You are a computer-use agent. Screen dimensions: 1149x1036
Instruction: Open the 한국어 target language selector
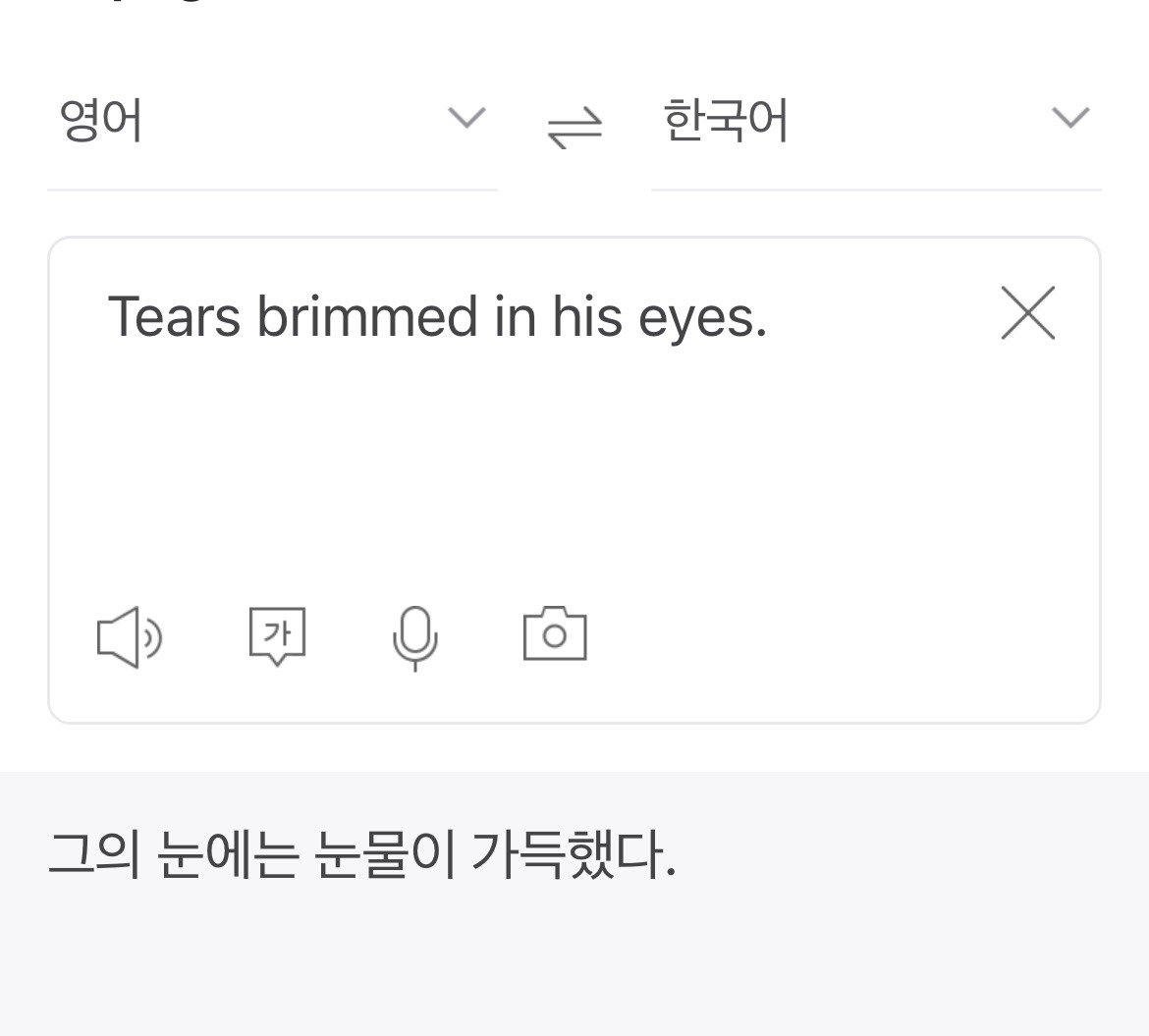[x=726, y=121]
